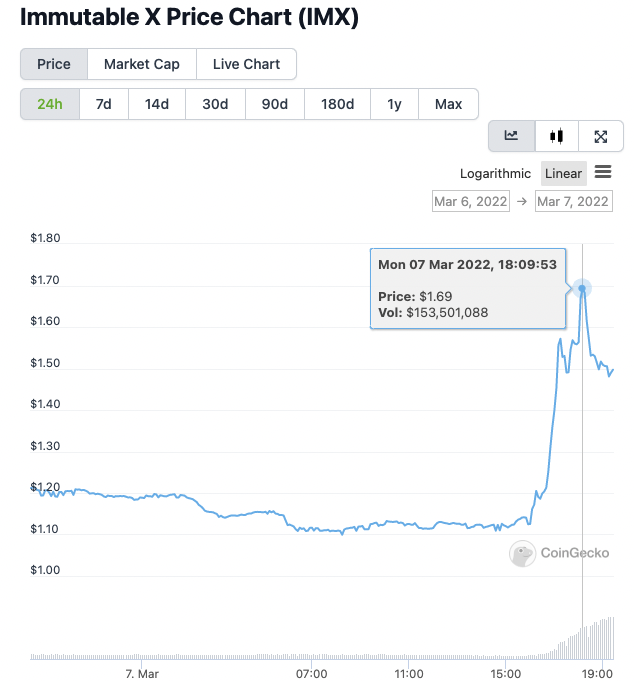The width and height of the screenshot is (634, 681).
Task: Switch to the 180d range
Action: pos(337,104)
